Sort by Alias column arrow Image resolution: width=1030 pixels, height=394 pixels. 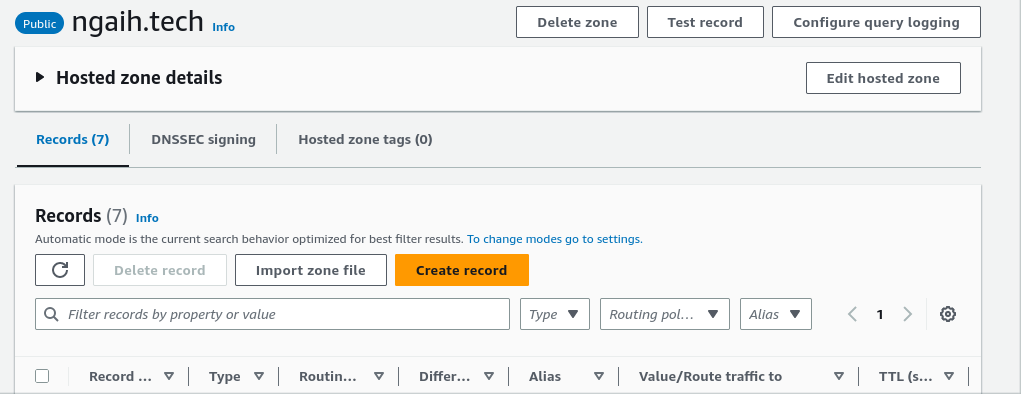598,376
